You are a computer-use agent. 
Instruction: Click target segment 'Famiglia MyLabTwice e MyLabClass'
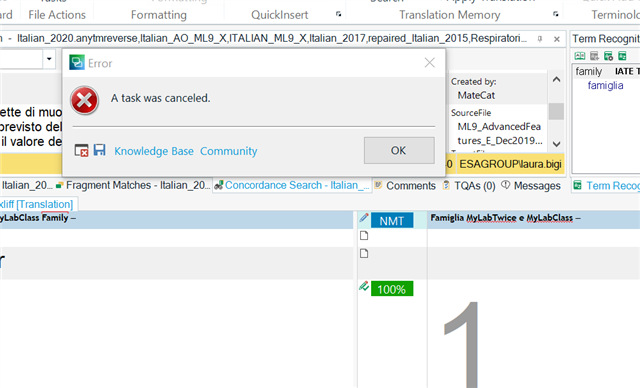point(505,218)
